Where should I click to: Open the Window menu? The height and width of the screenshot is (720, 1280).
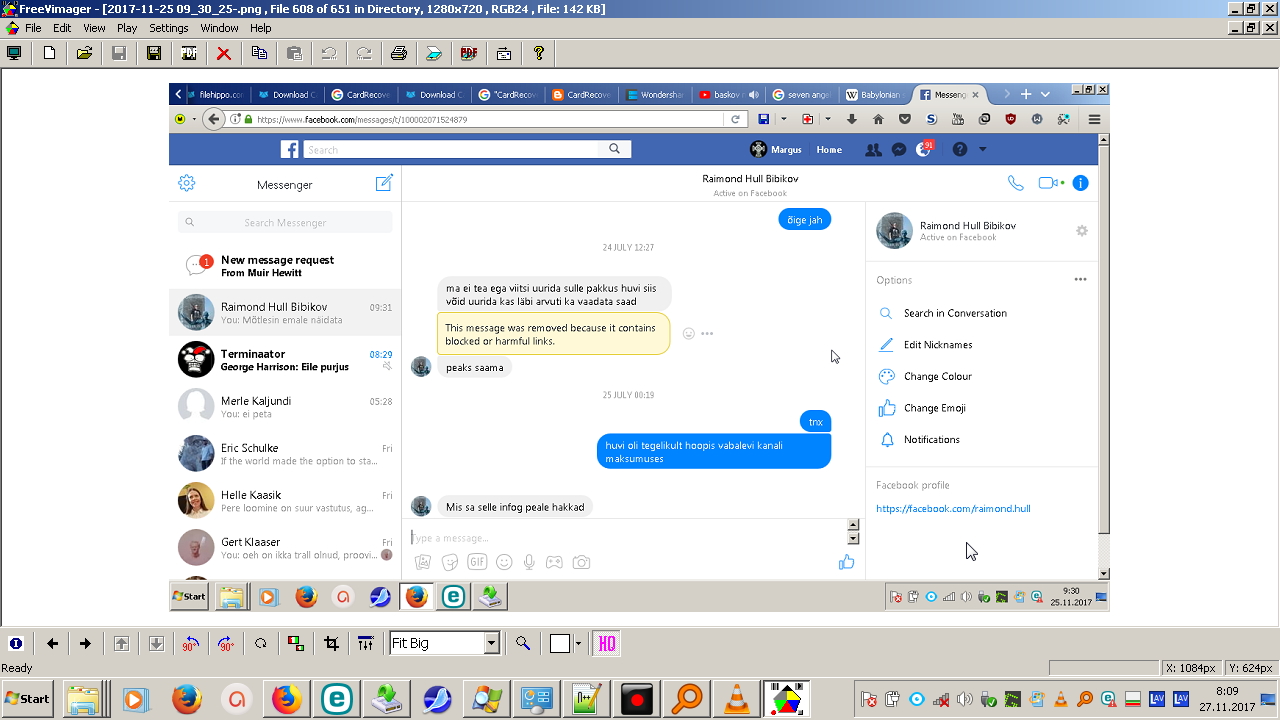(219, 28)
